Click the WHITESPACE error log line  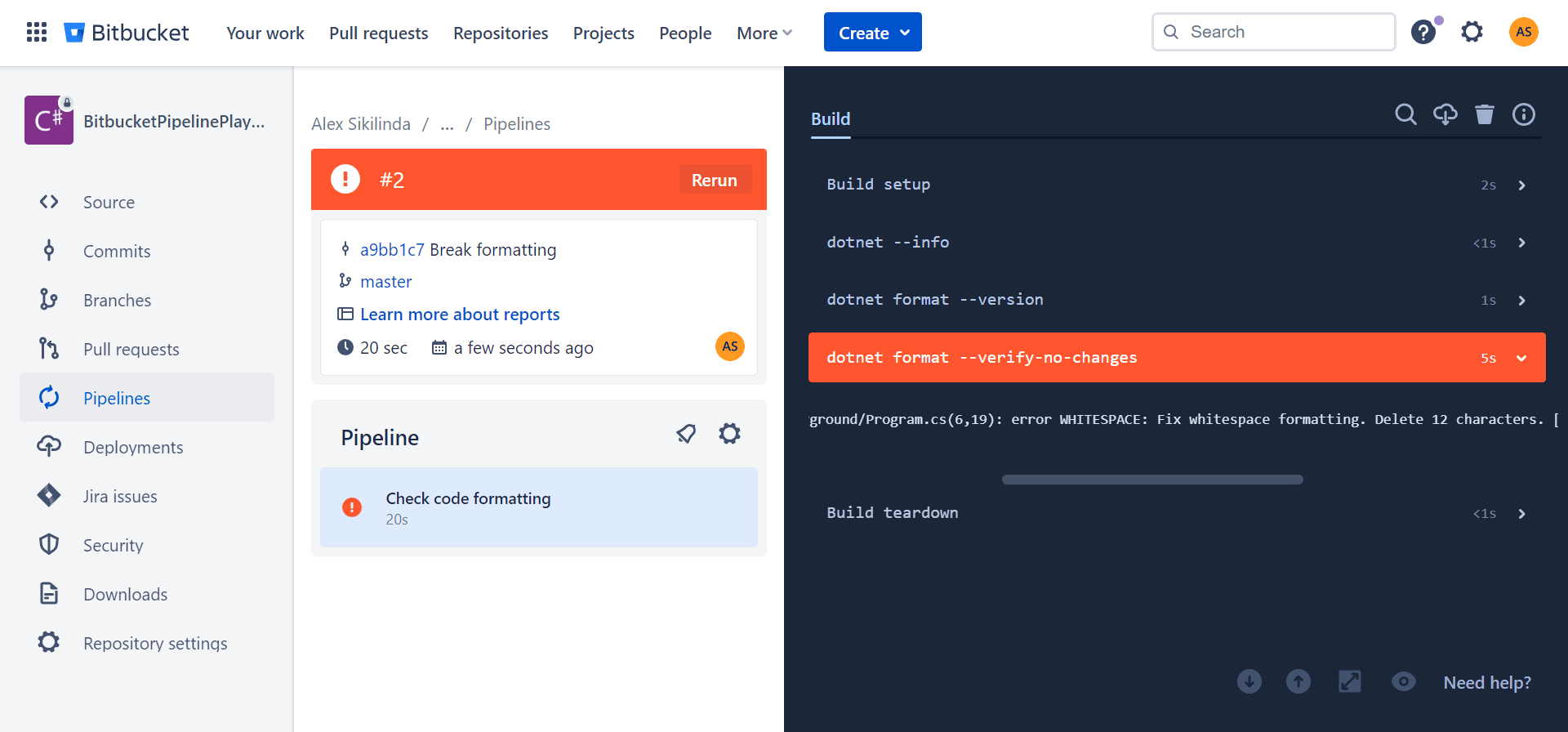pyautogui.click(x=1184, y=419)
